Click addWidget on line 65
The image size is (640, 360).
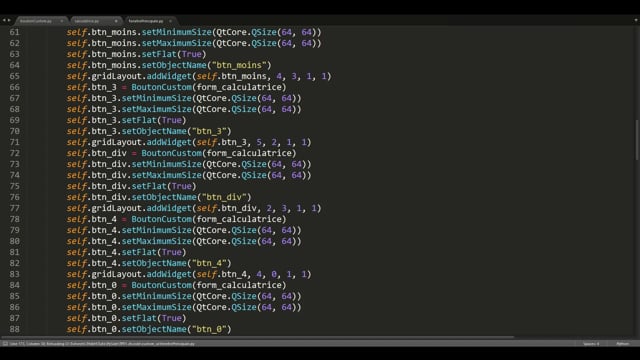[169, 76]
